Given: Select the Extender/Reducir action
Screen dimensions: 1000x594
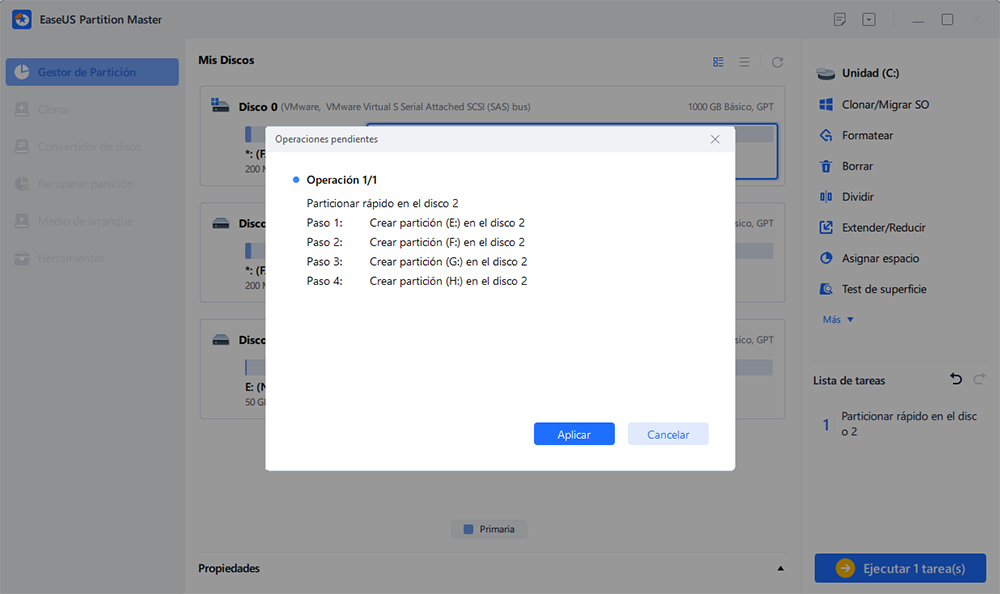Looking at the screenshot, I should [883, 227].
